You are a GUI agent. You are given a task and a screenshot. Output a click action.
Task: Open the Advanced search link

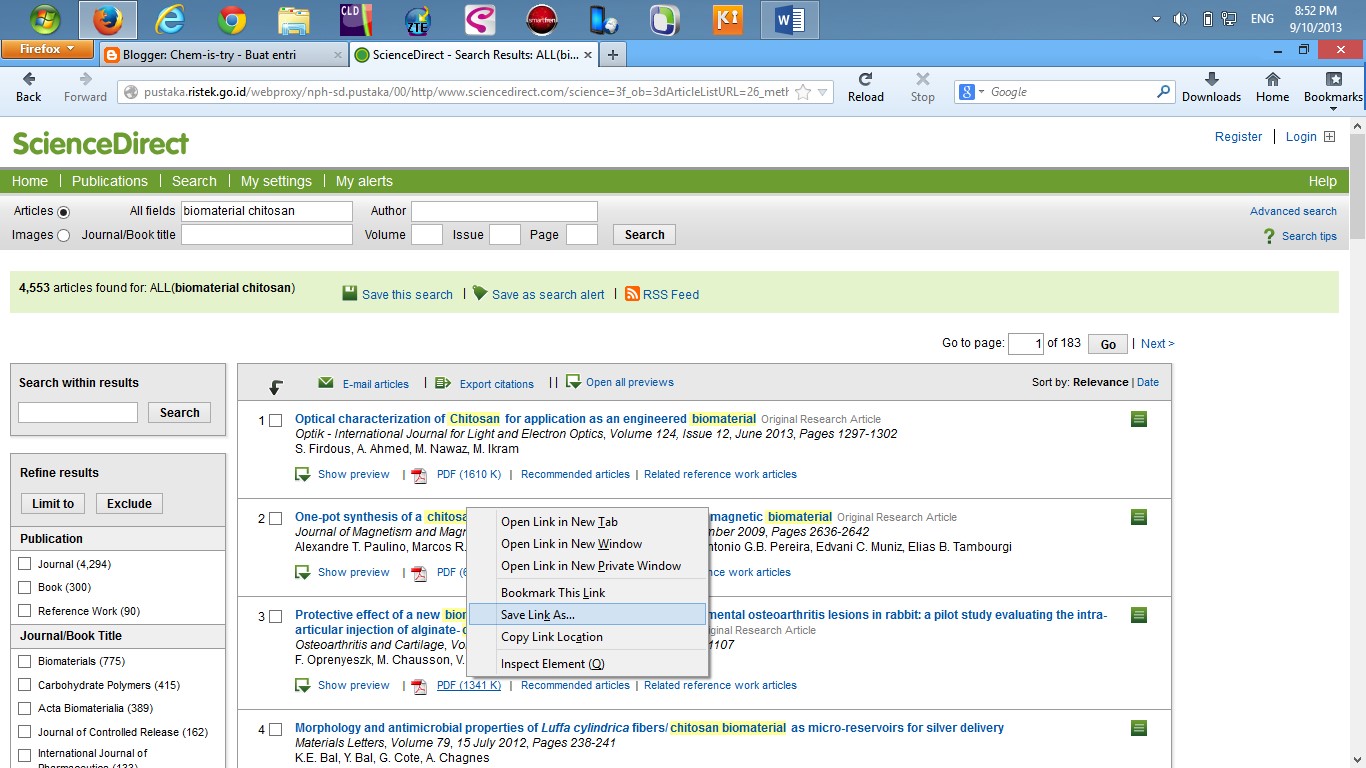1293,211
